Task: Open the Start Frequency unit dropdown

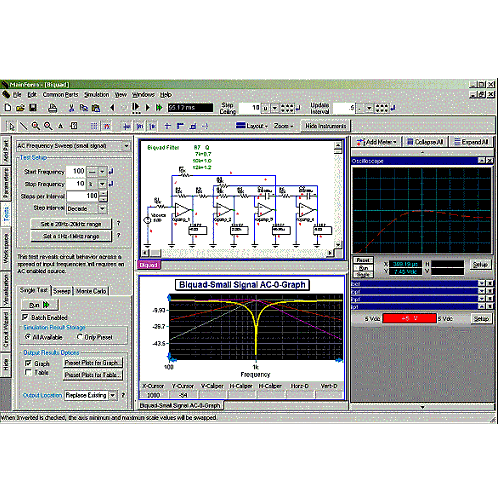Action: click(102, 172)
